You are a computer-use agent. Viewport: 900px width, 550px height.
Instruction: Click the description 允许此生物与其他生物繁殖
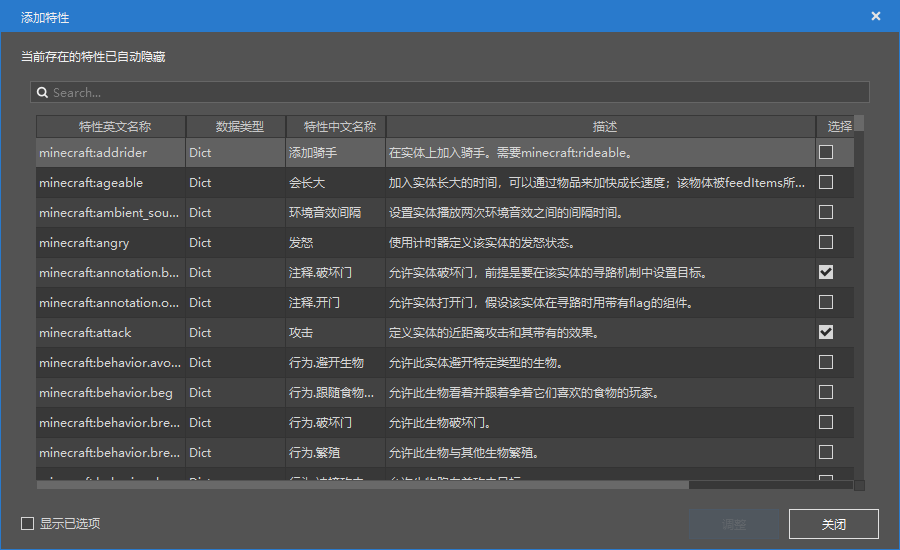[x=601, y=452]
